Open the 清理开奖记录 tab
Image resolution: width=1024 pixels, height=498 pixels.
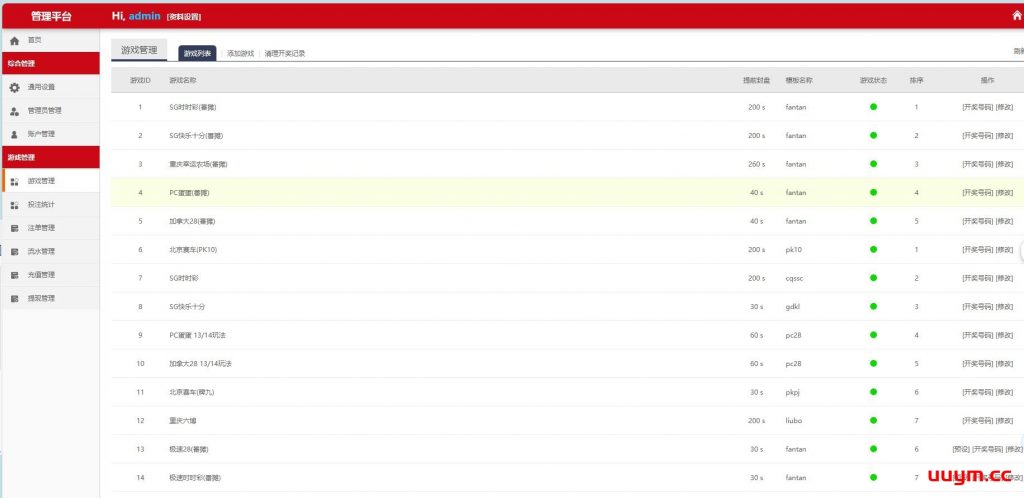[x=285, y=53]
